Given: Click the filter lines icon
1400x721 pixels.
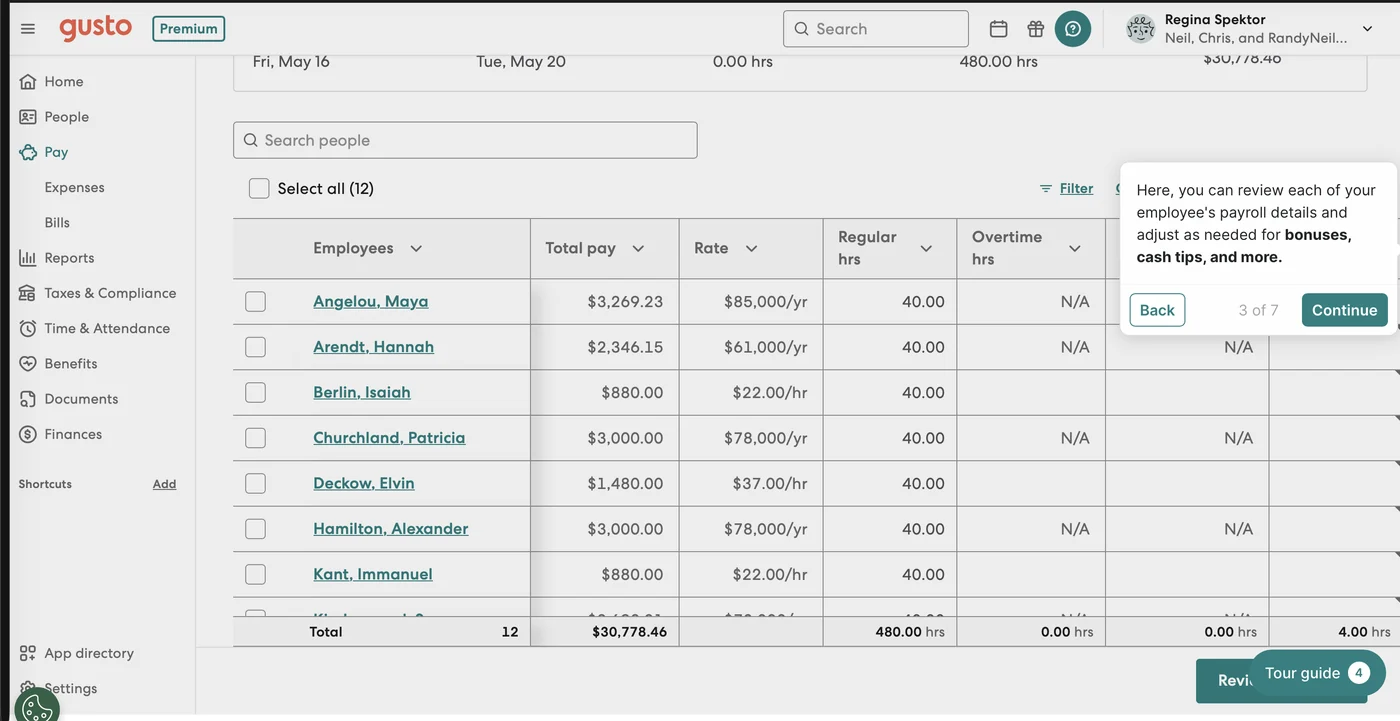Looking at the screenshot, I should point(1046,189).
